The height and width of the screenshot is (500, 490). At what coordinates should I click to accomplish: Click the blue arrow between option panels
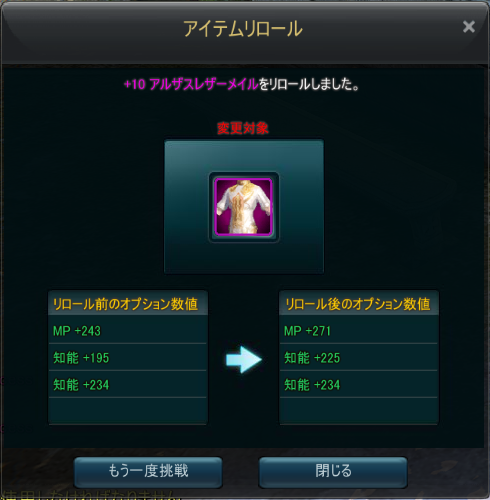coord(244,359)
